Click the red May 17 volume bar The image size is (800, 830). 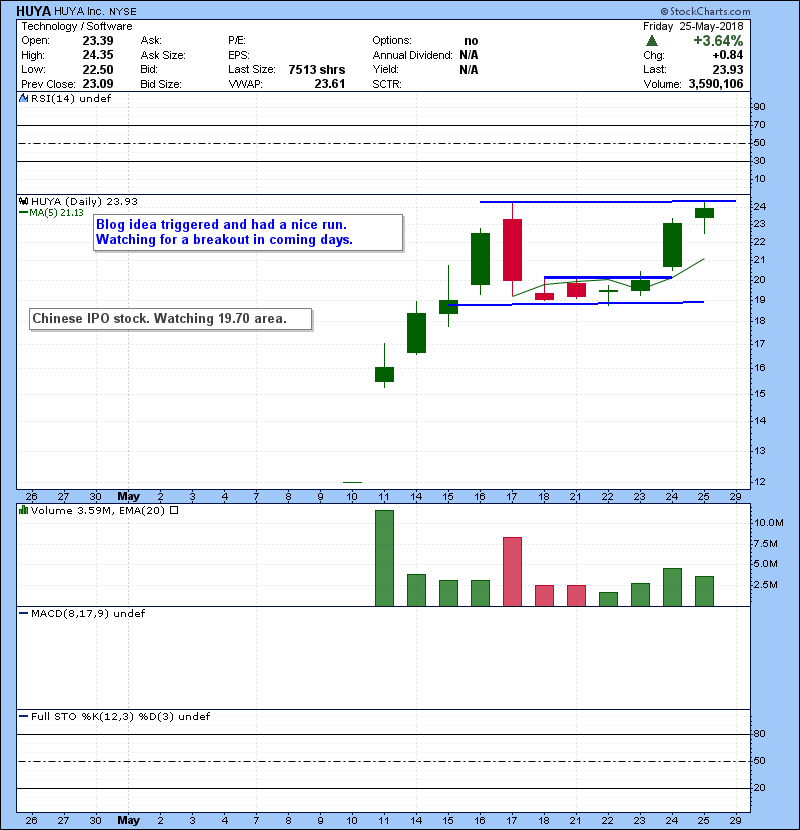[x=513, y=572]
